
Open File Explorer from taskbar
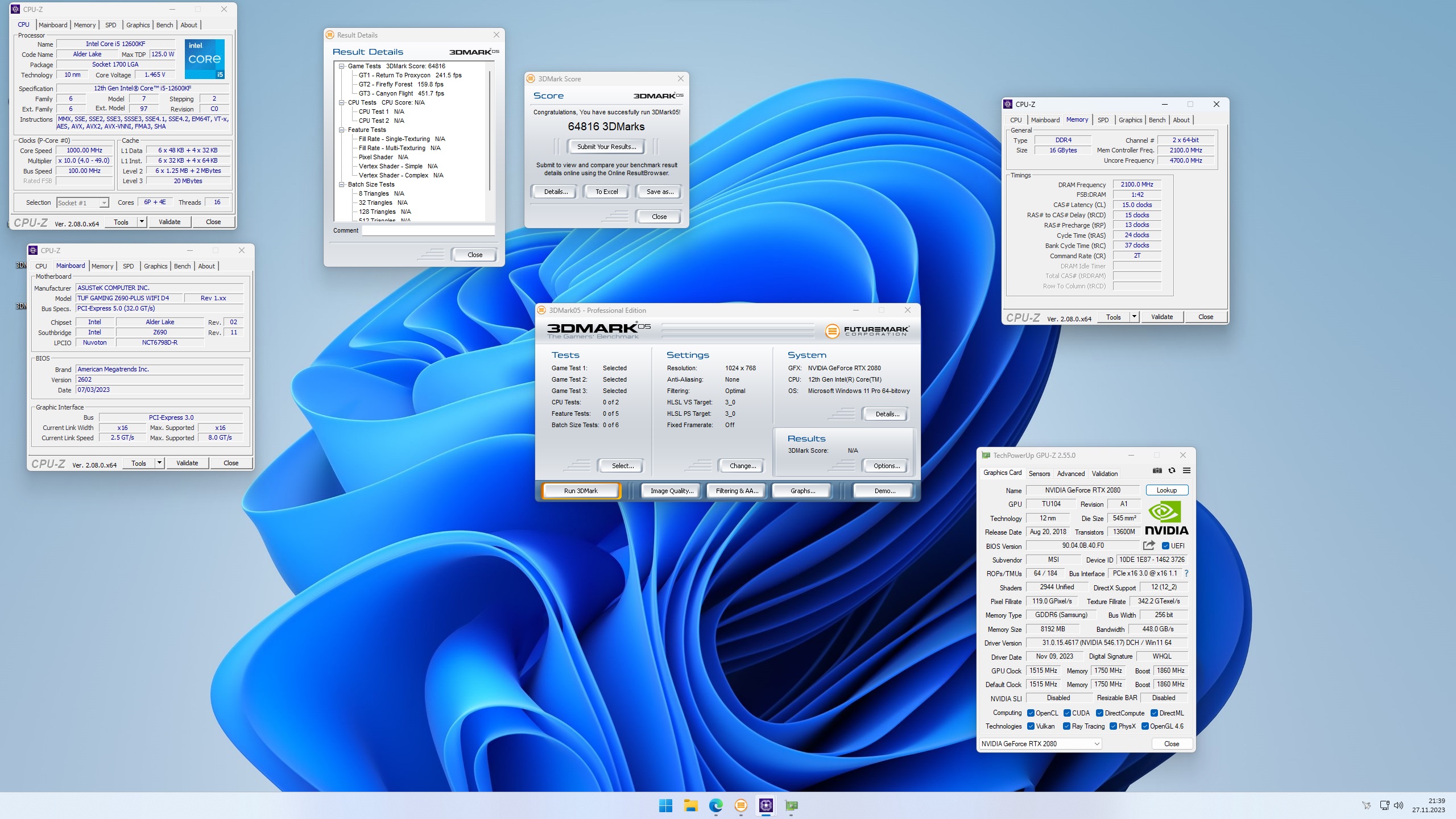coord(690,805)
